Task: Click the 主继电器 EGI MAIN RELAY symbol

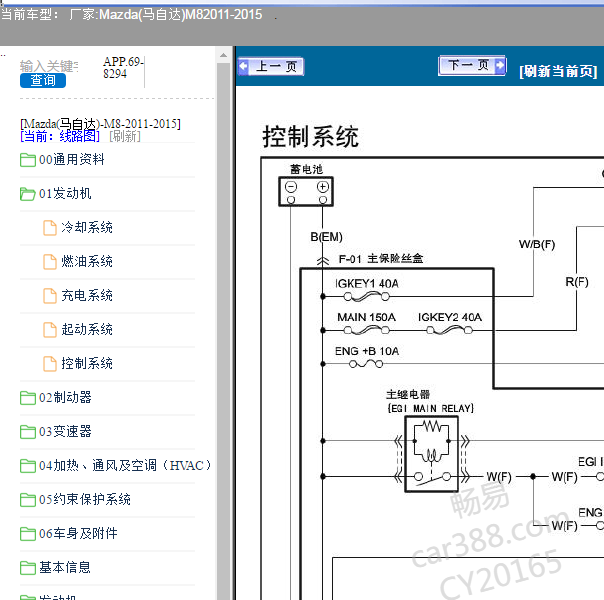Action: (431, 454)
